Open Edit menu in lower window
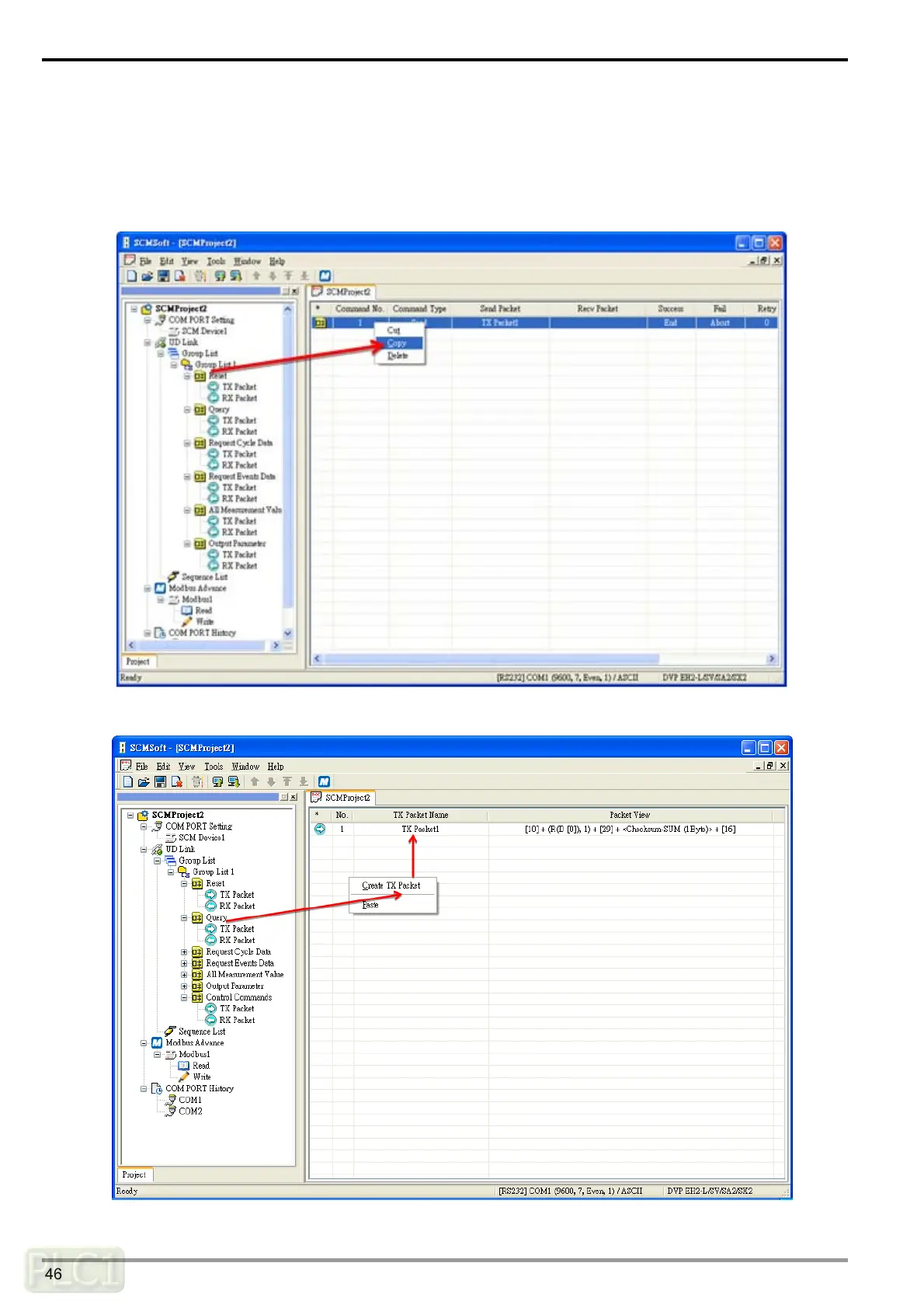This screenshot has height=1308, width=924. [x=163, y=767]
